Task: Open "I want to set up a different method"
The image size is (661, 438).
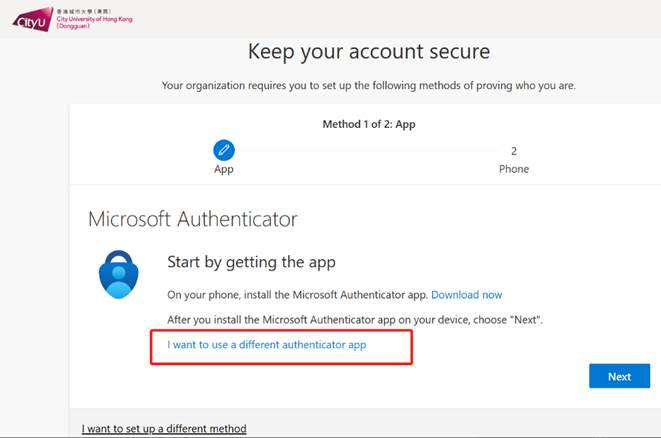Action: tap(164, 429)
